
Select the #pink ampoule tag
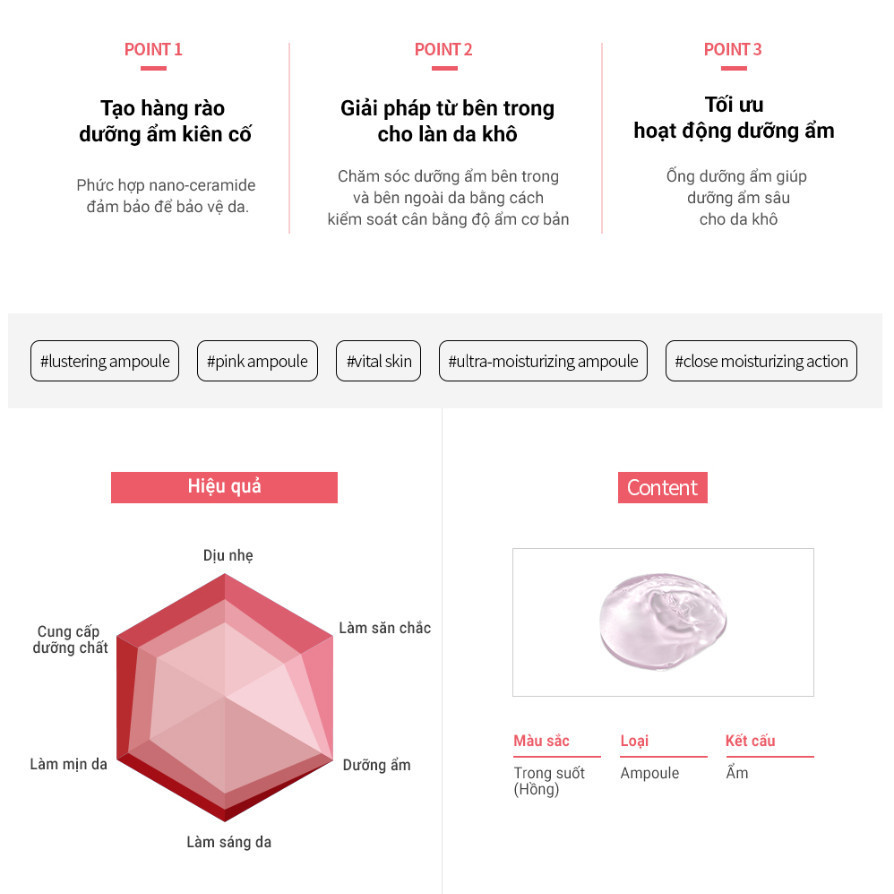[x=257, y=361]
